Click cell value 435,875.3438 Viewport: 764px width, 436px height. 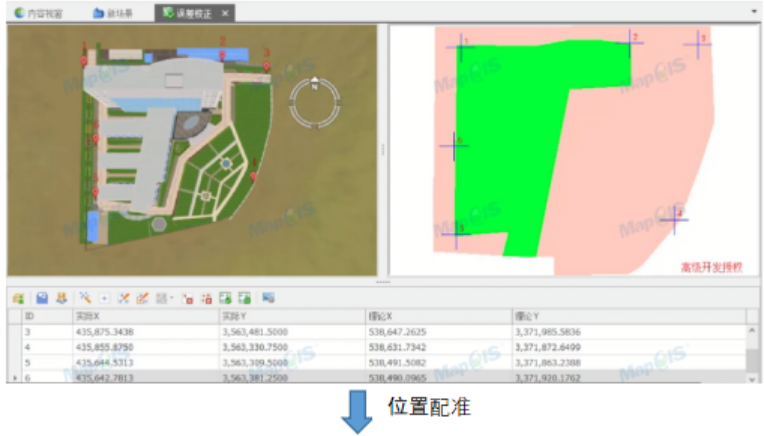coord(105,332)
